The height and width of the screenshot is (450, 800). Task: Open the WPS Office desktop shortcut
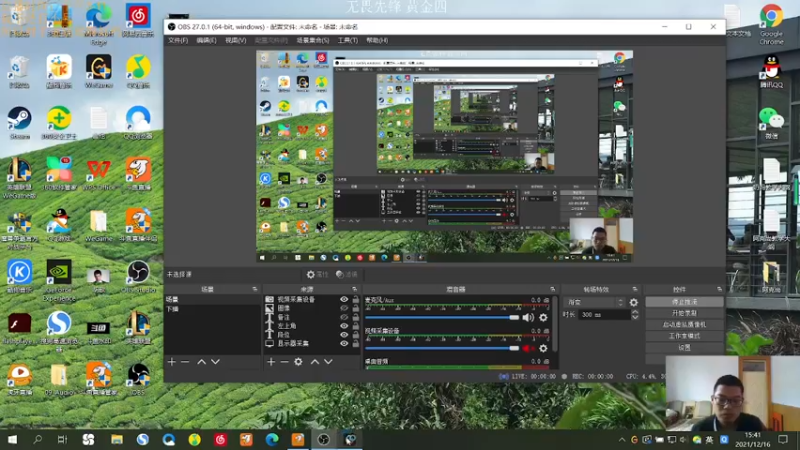pyautogui.click(x=98, y=174)
